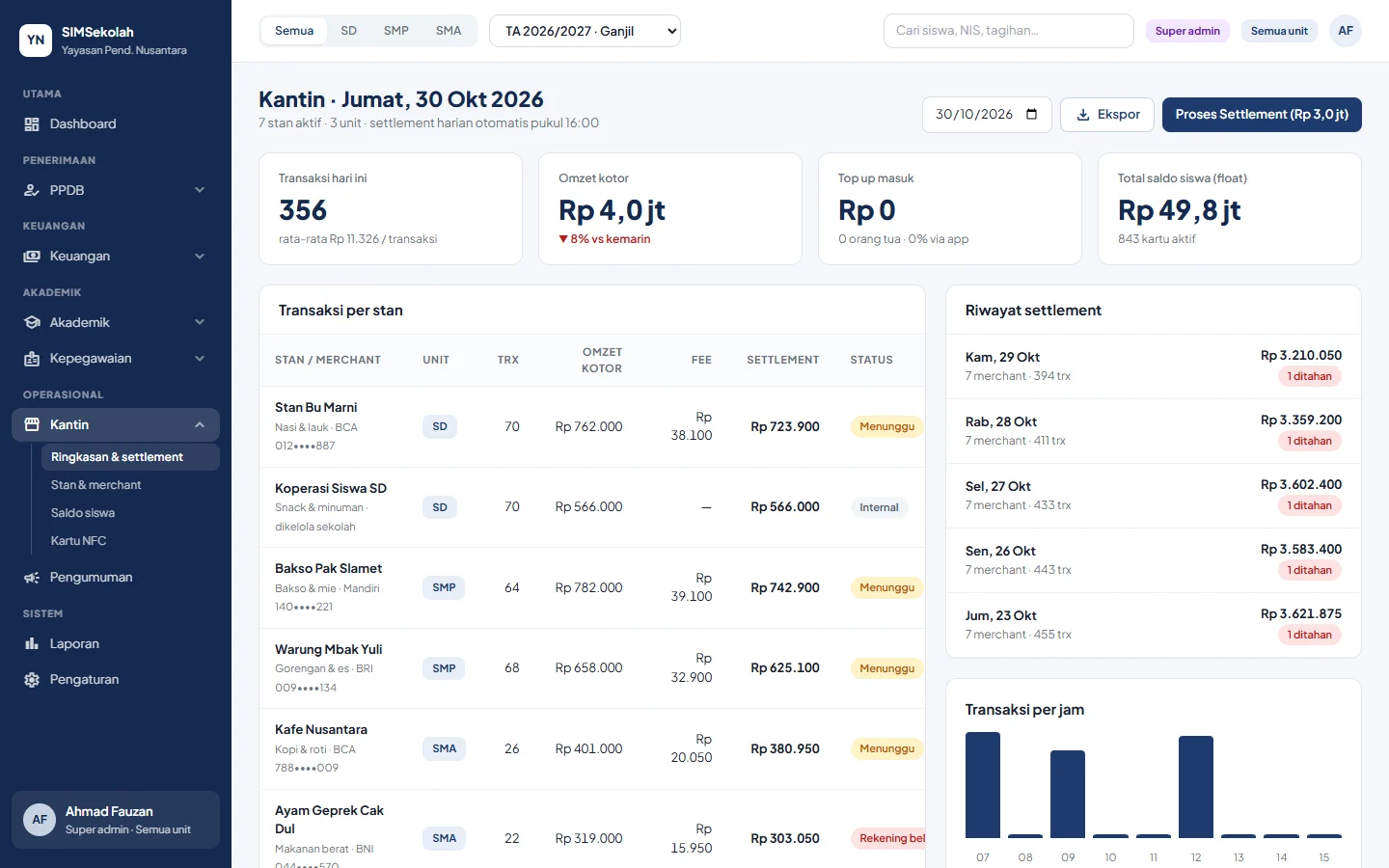Viewport: 1389px width, 868px height.
Task: Click the Kantin store icon
Action: tap(32, 425)
